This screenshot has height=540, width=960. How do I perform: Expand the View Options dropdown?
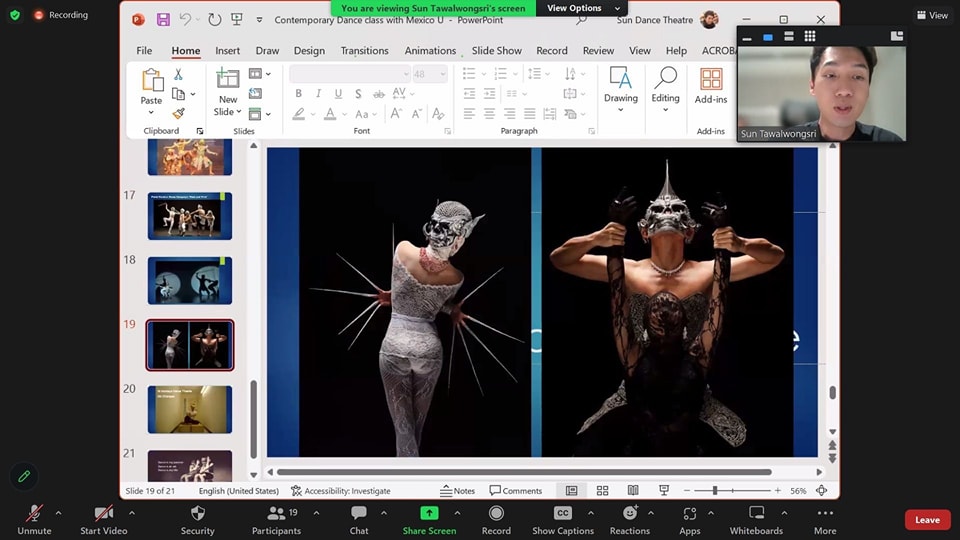[583, 8]
